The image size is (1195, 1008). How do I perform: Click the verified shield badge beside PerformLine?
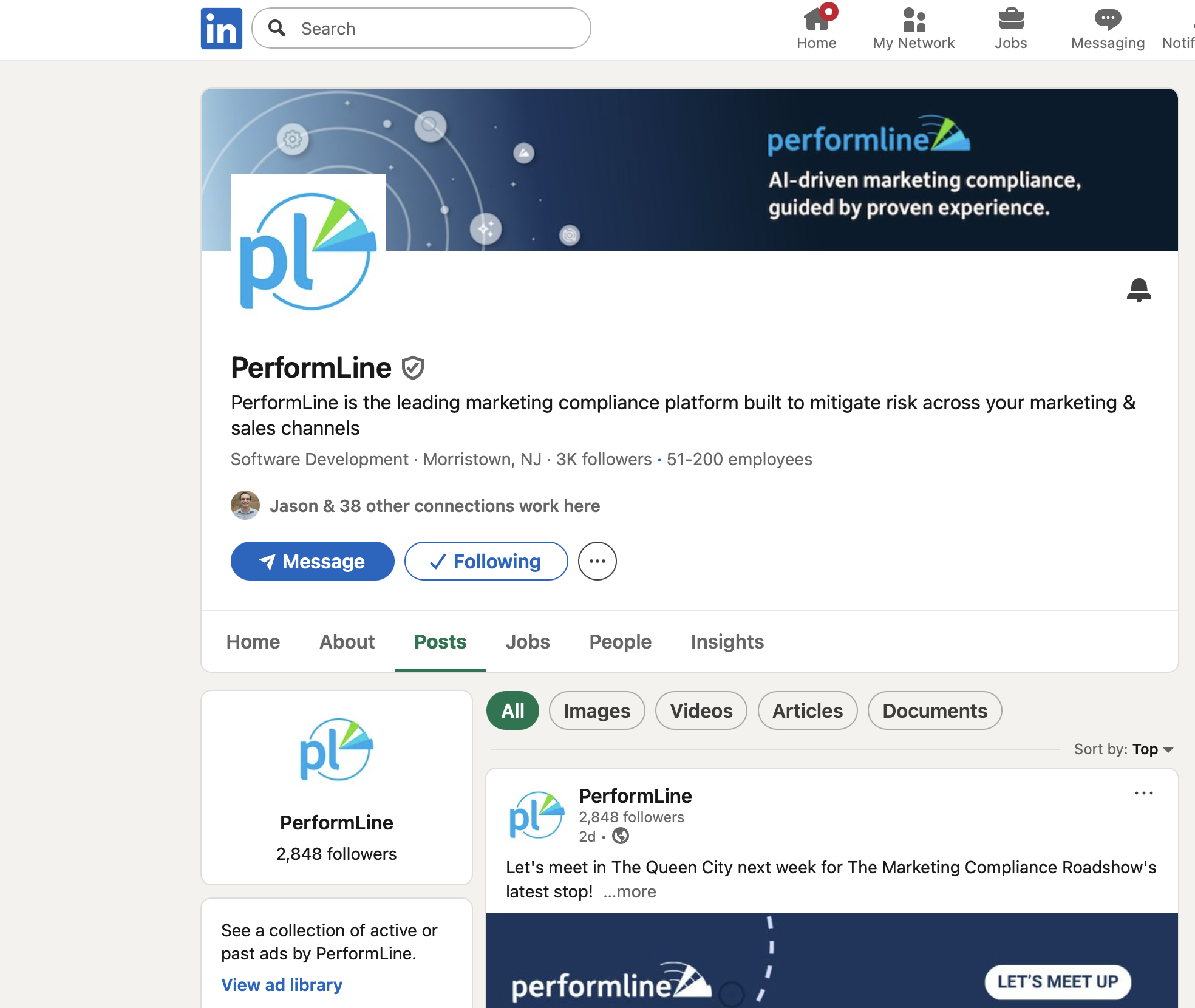(413, 368)
